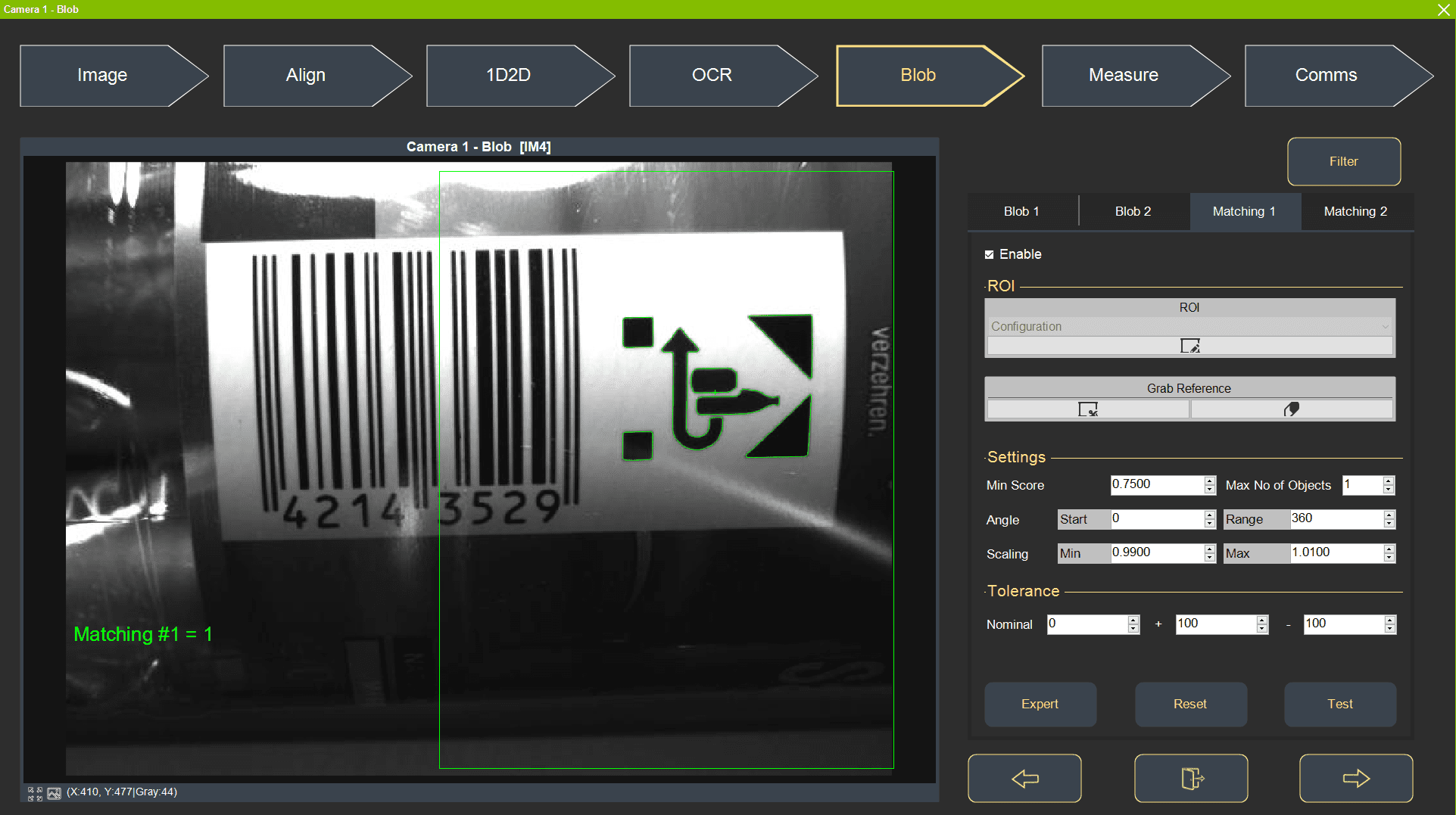Click the pixel coordinates readout in status bar
This screenshot has width=1456, height=815.
(x=122, y=792)
